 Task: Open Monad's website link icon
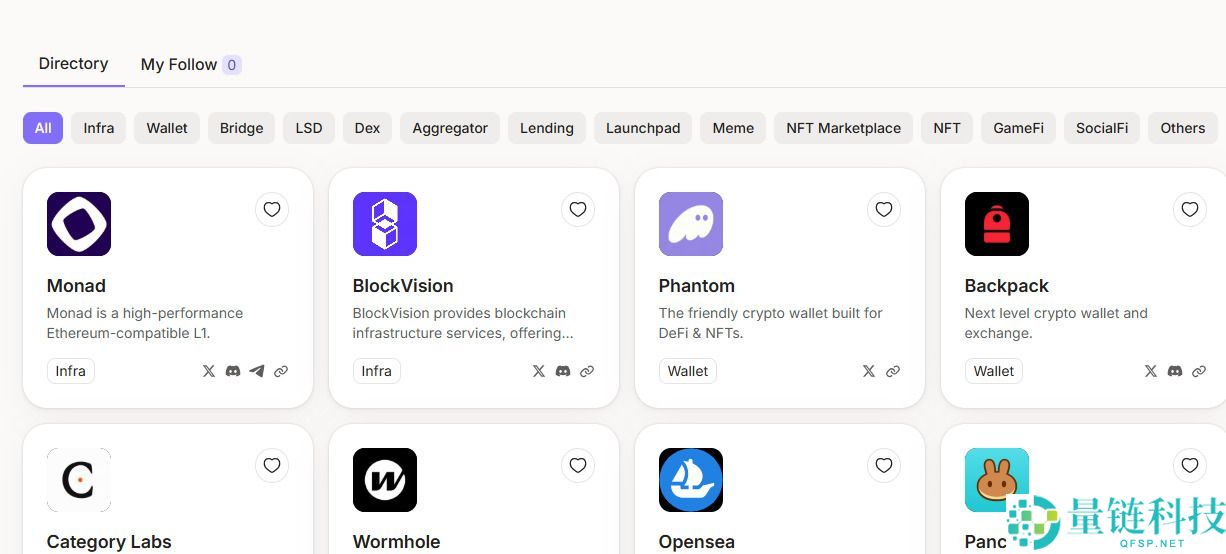tap(281, 371)
